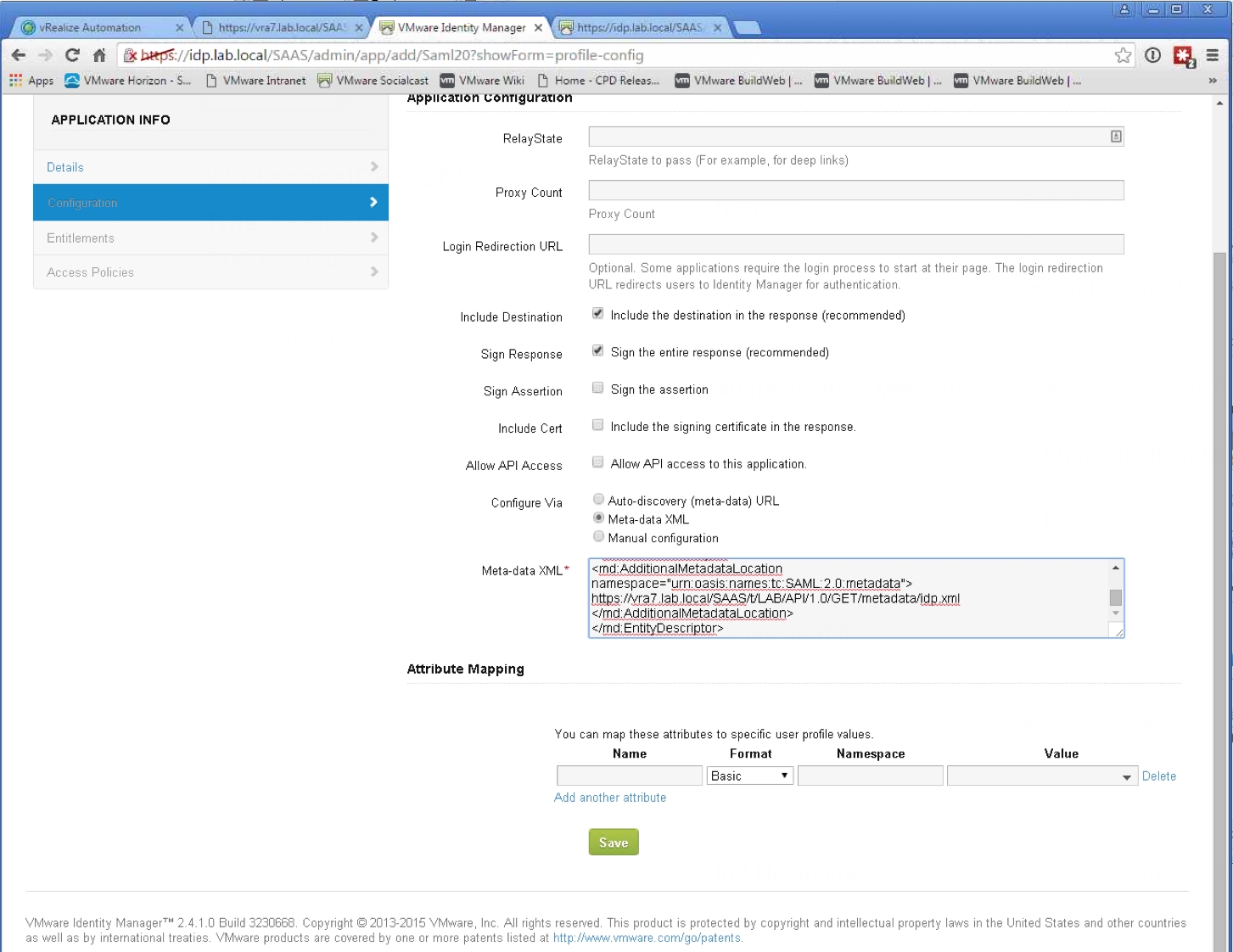Open the Home - CPD Releases bookmark
The width and height of the screenshot is (1233, 952).
click(x=598, y=81)
